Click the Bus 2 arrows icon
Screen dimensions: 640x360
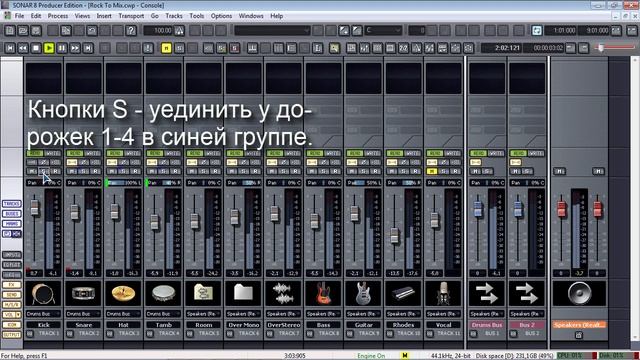[x=527, y=293]
